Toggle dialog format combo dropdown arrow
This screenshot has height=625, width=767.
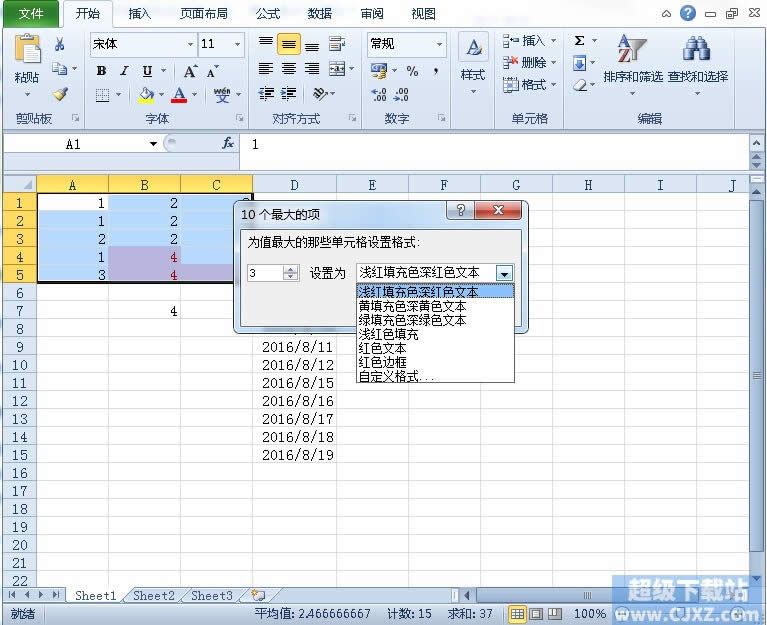504,273
